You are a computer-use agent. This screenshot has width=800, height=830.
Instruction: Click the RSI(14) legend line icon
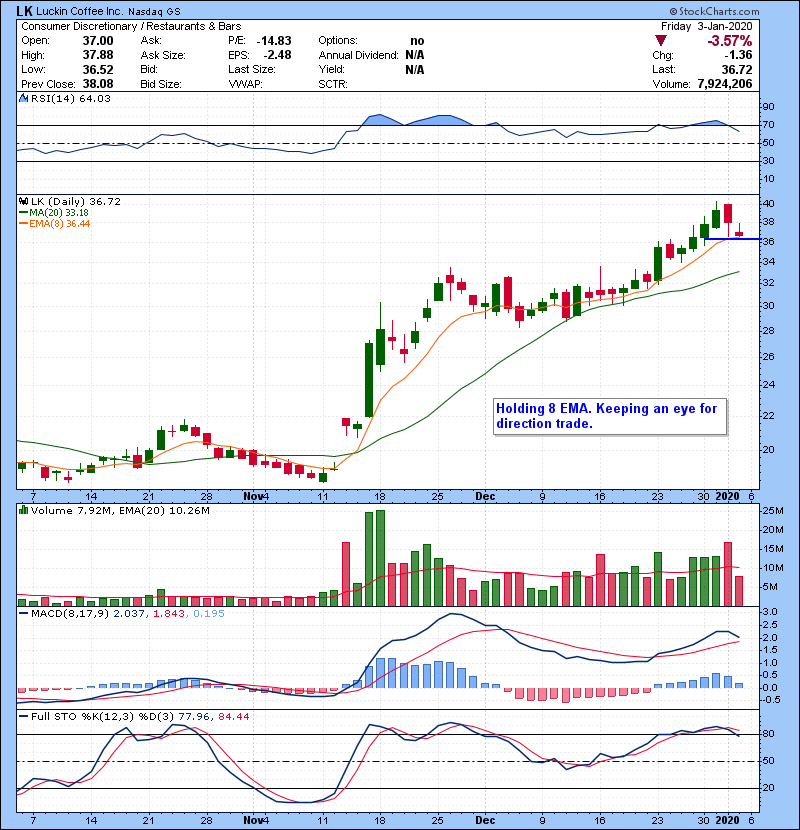[x=22, y=98]
